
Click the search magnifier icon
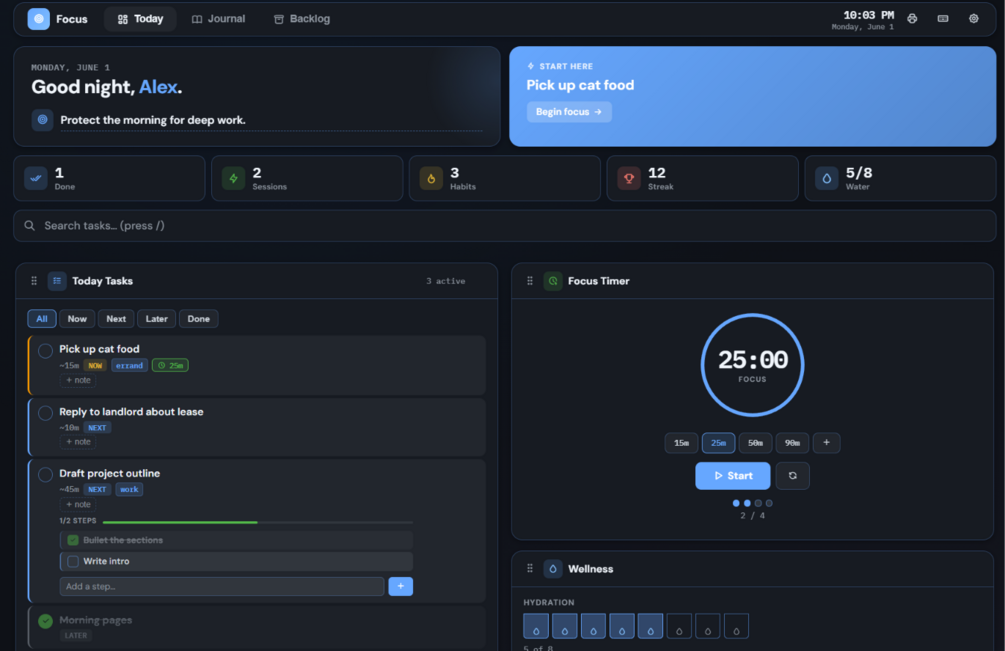tap(29, 226)
